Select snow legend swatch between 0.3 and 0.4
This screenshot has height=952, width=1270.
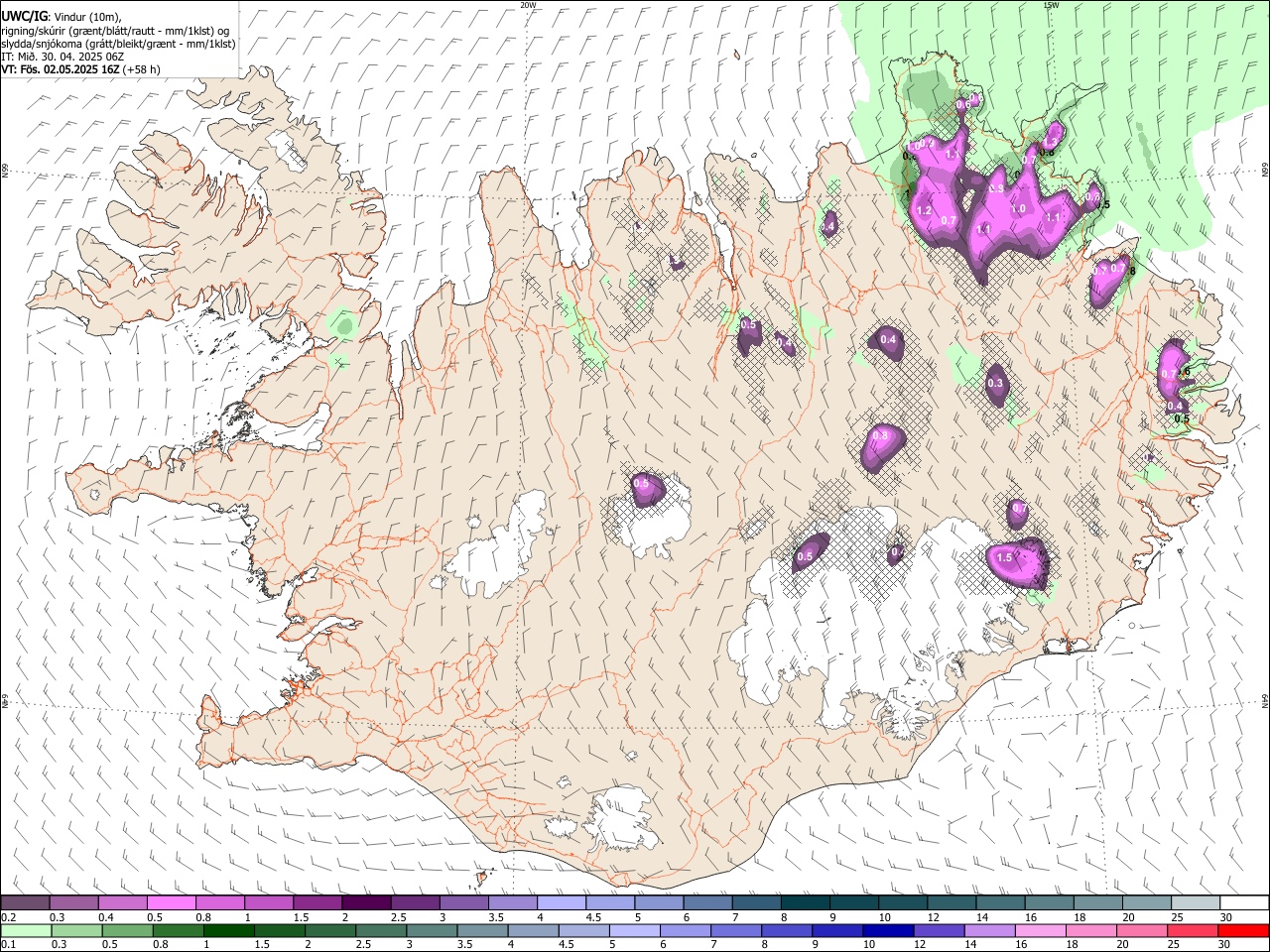click(73, 903)
